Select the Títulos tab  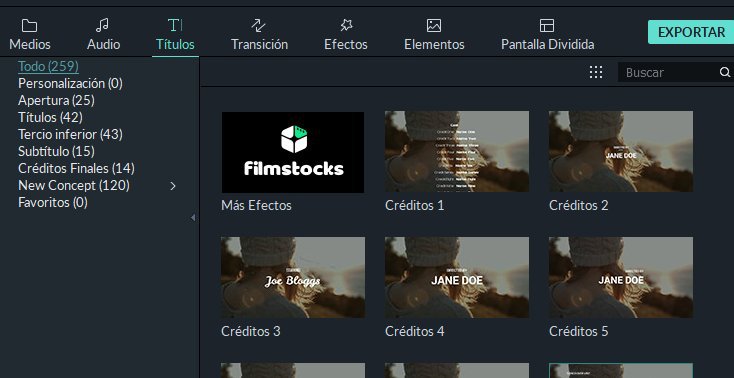[175, 35]
